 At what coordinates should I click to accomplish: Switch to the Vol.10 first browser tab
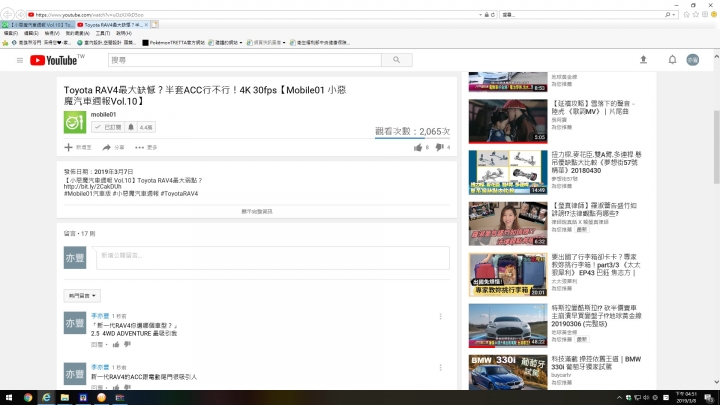[x=38, y=25]
